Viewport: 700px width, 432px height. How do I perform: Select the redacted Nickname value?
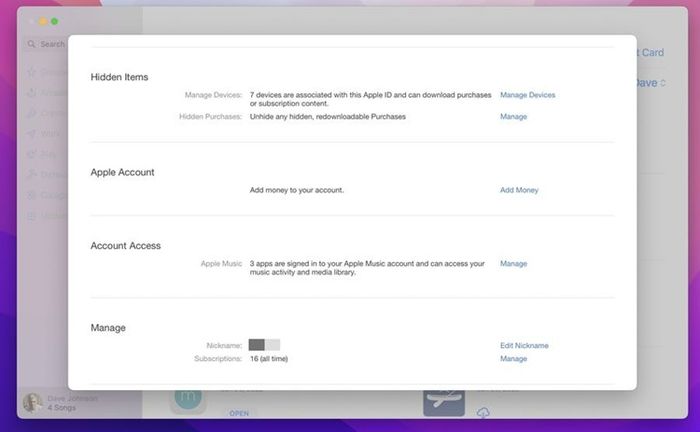[x=264, y=345]
